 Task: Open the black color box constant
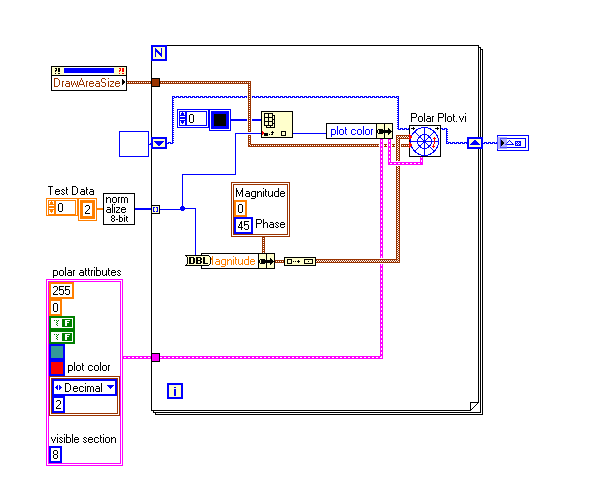(220, 120)
